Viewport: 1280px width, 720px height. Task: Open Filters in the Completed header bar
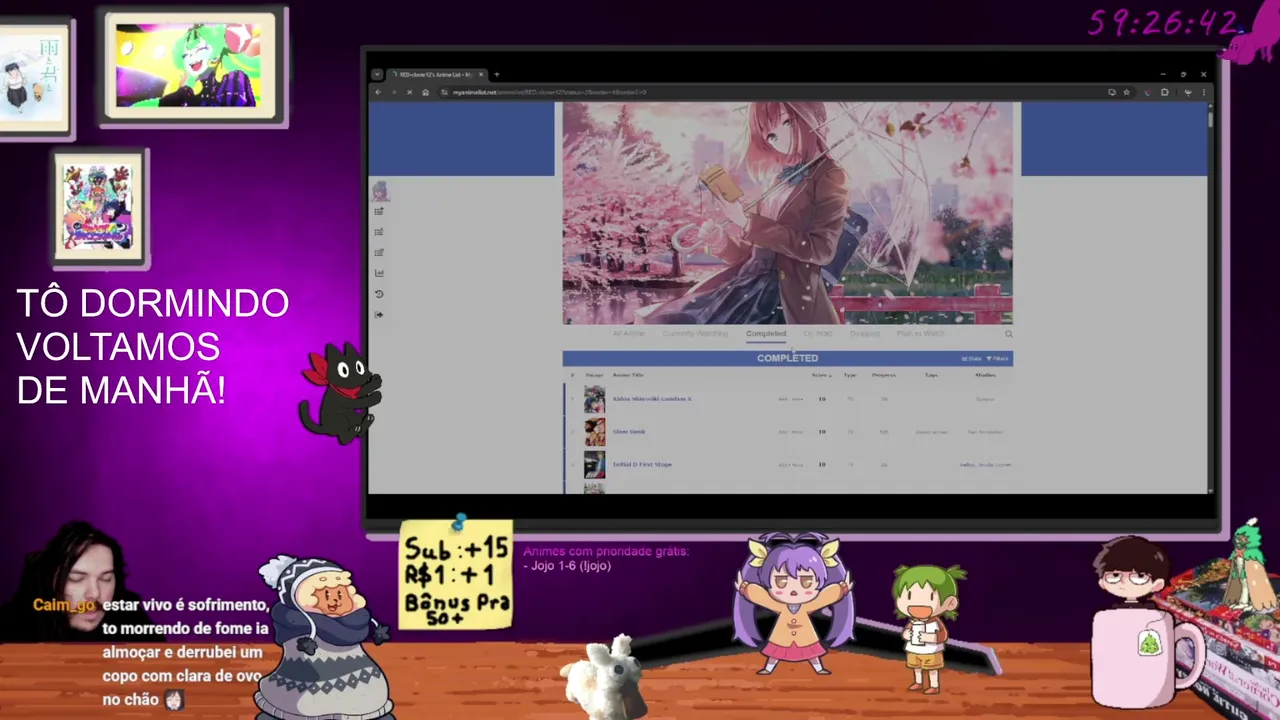click(997, 358)
